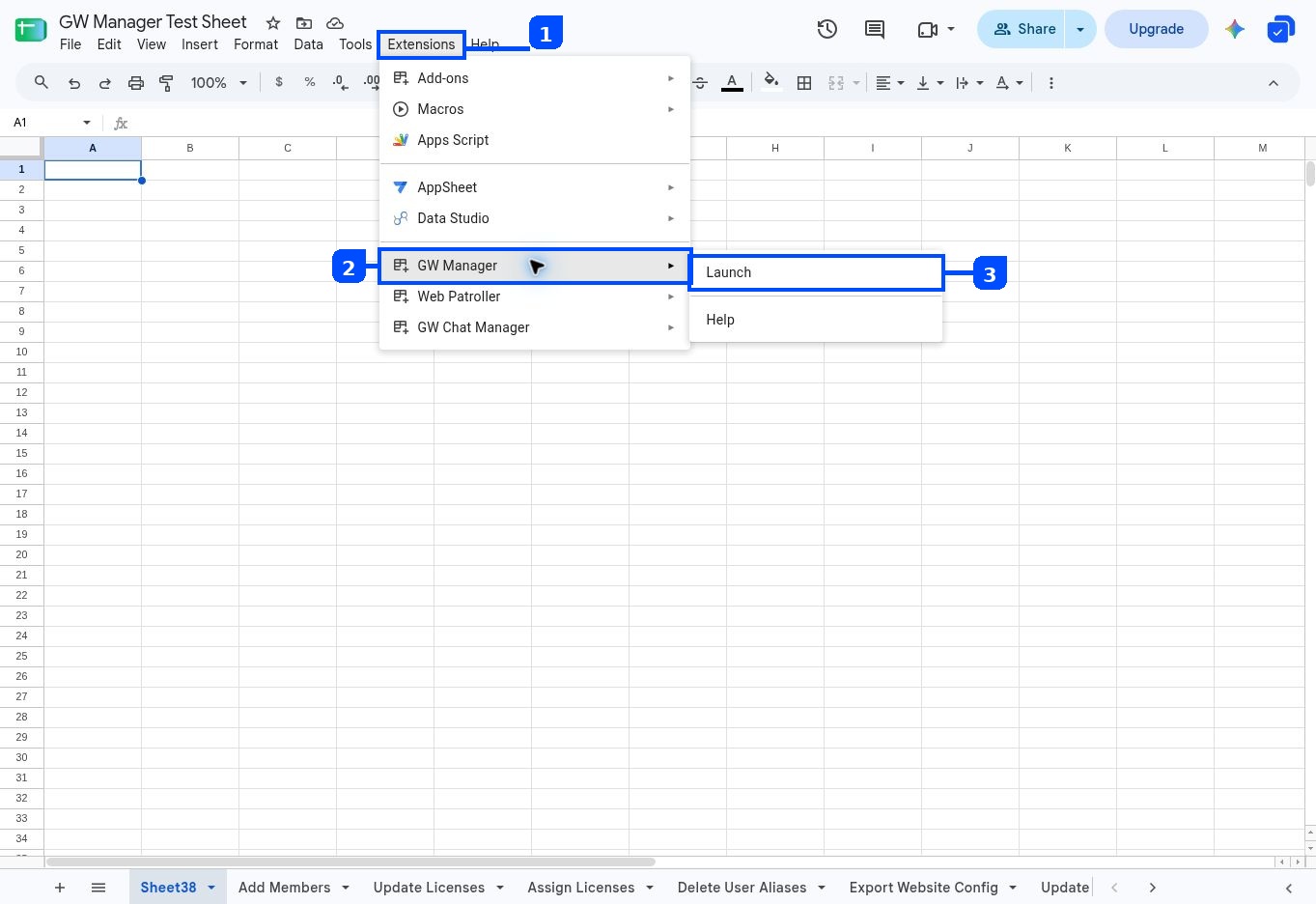Format as currency with dollar icon

[279, 83]
